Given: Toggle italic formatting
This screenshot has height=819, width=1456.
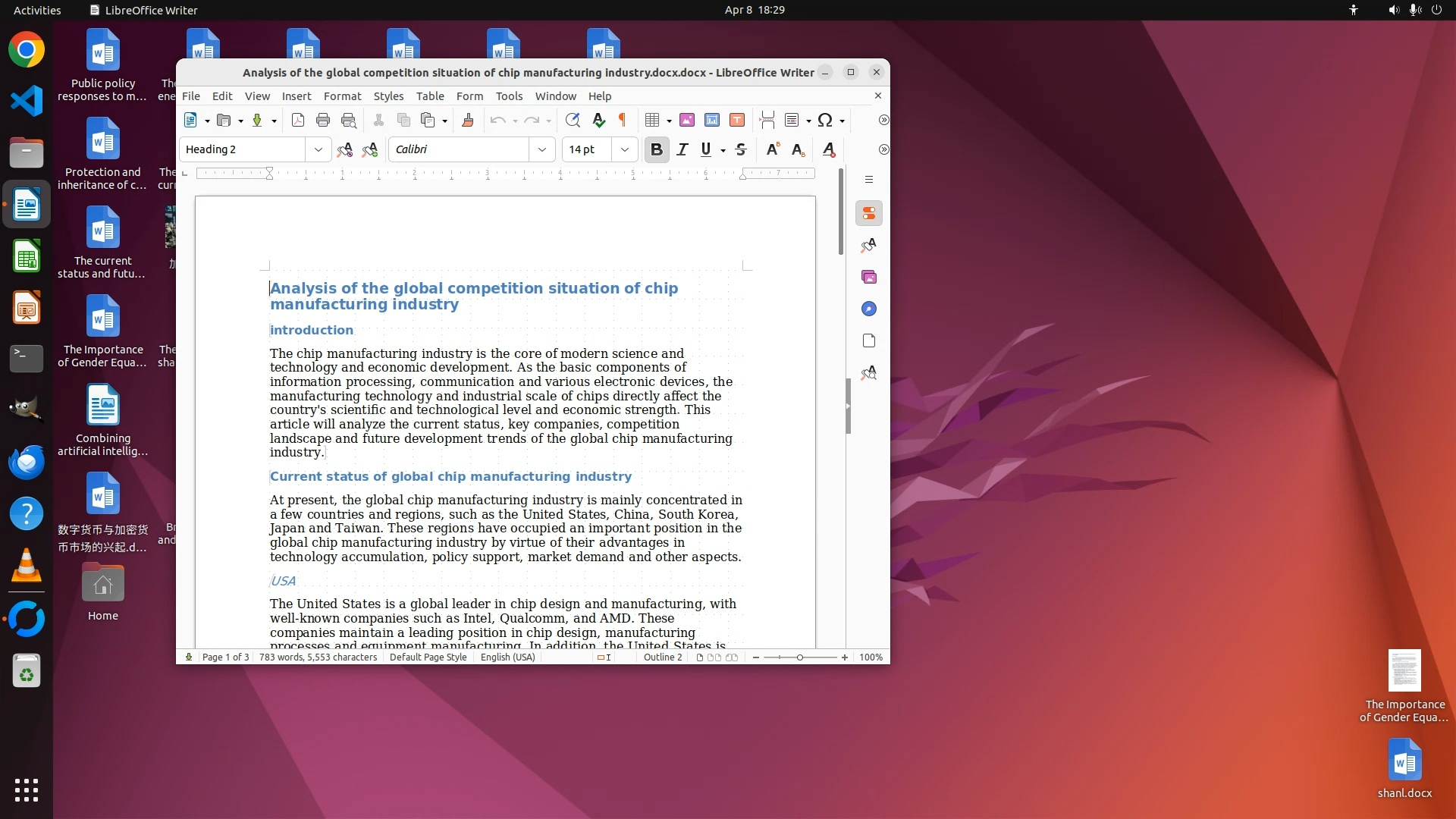Looking at the screenshot, I should point(682,149).
